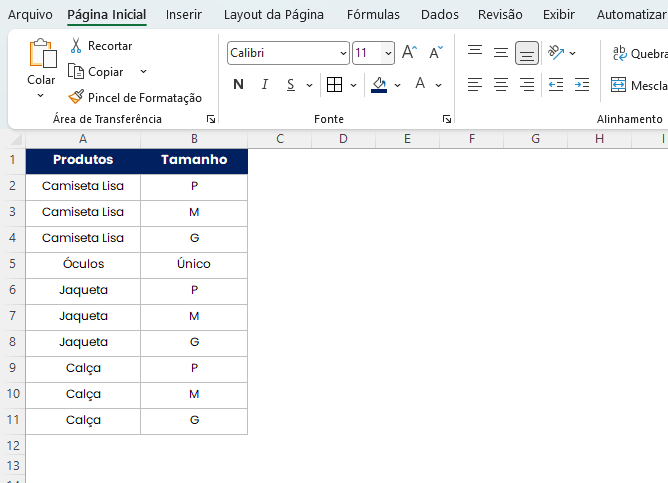Select the Camiseta Lisa cell in row 2

[83, 186]
